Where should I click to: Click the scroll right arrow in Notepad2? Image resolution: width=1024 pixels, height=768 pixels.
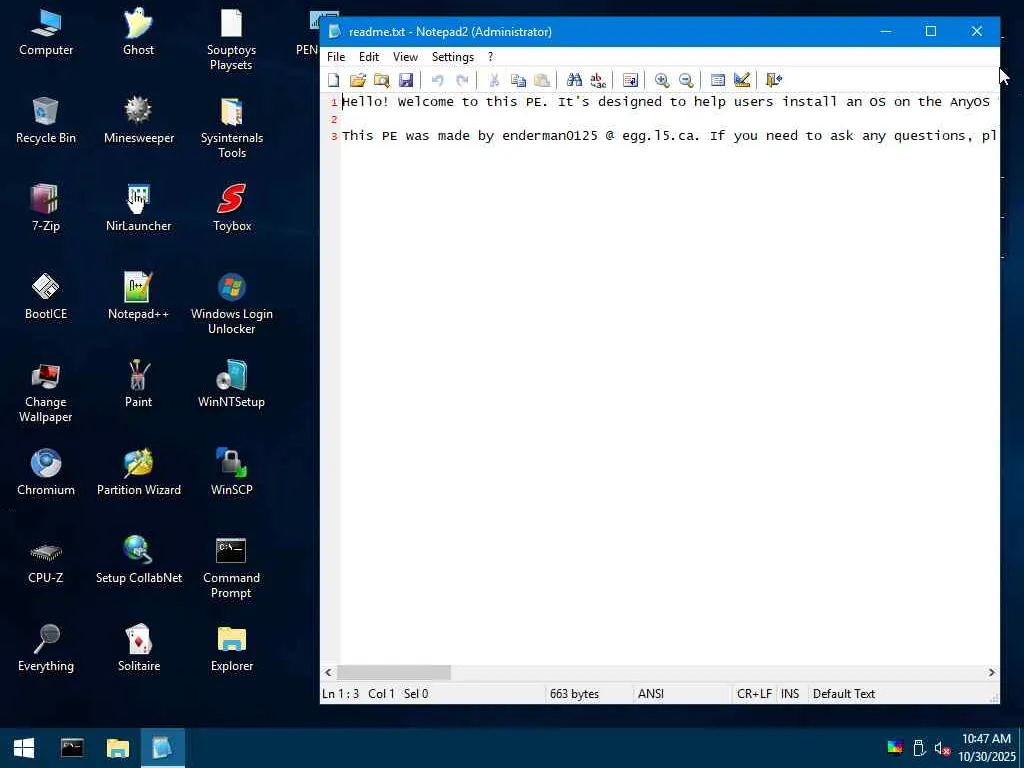coord(991,672)
